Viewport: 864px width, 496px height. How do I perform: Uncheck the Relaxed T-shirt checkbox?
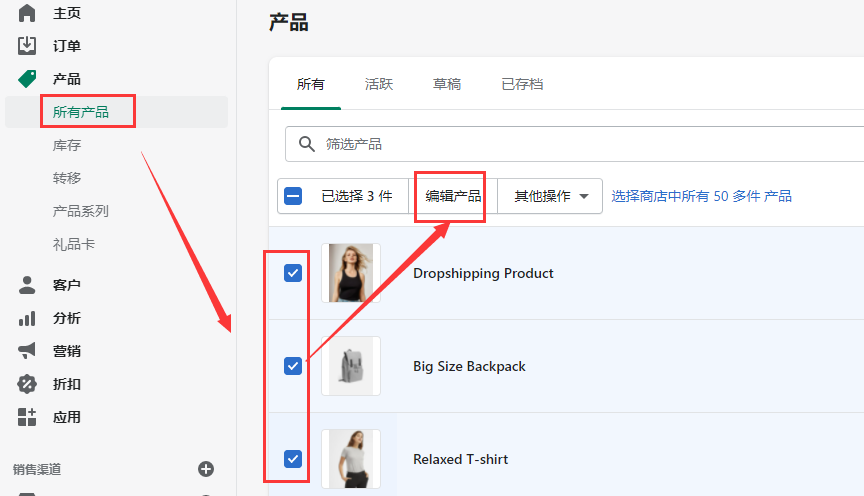(x=293, y=459)
